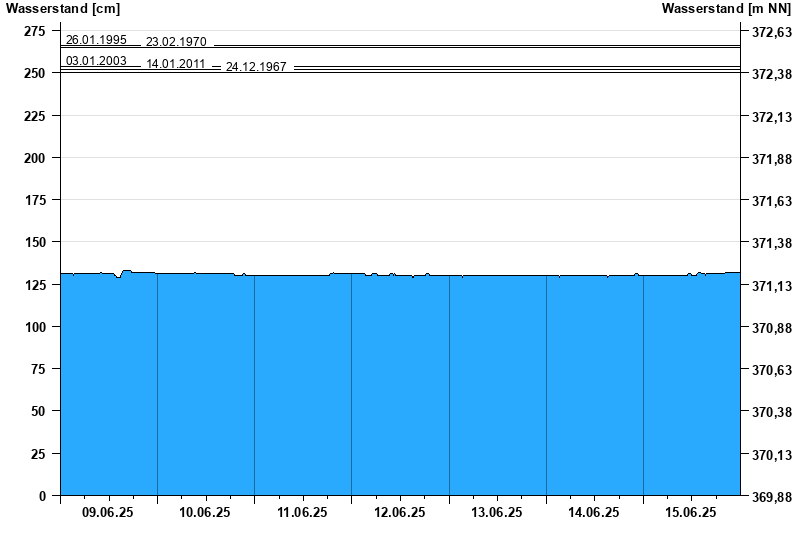Click the 15.06.25 date label
Viewport: 800px width, 550px height.
coord(690,512)
